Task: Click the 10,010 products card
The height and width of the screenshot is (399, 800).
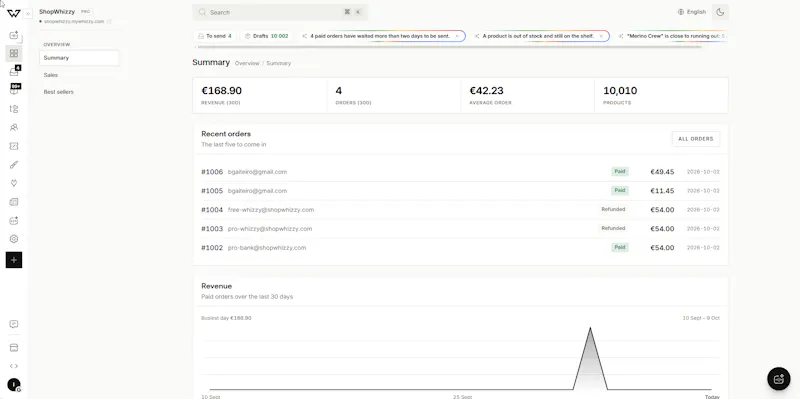Action: (x=661, y=95)
